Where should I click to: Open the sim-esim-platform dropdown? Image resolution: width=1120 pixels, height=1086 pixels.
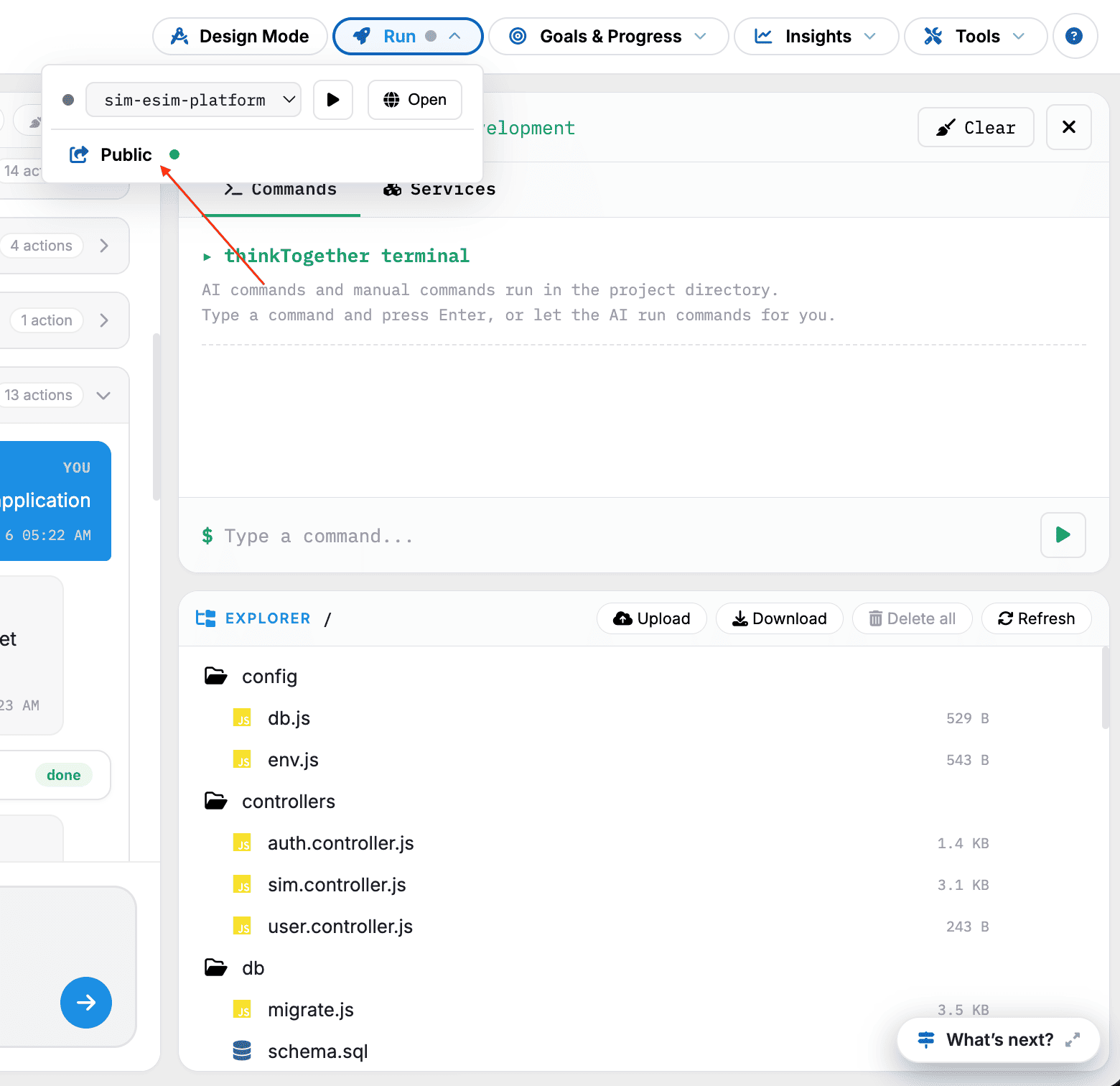tap(193, 100)
